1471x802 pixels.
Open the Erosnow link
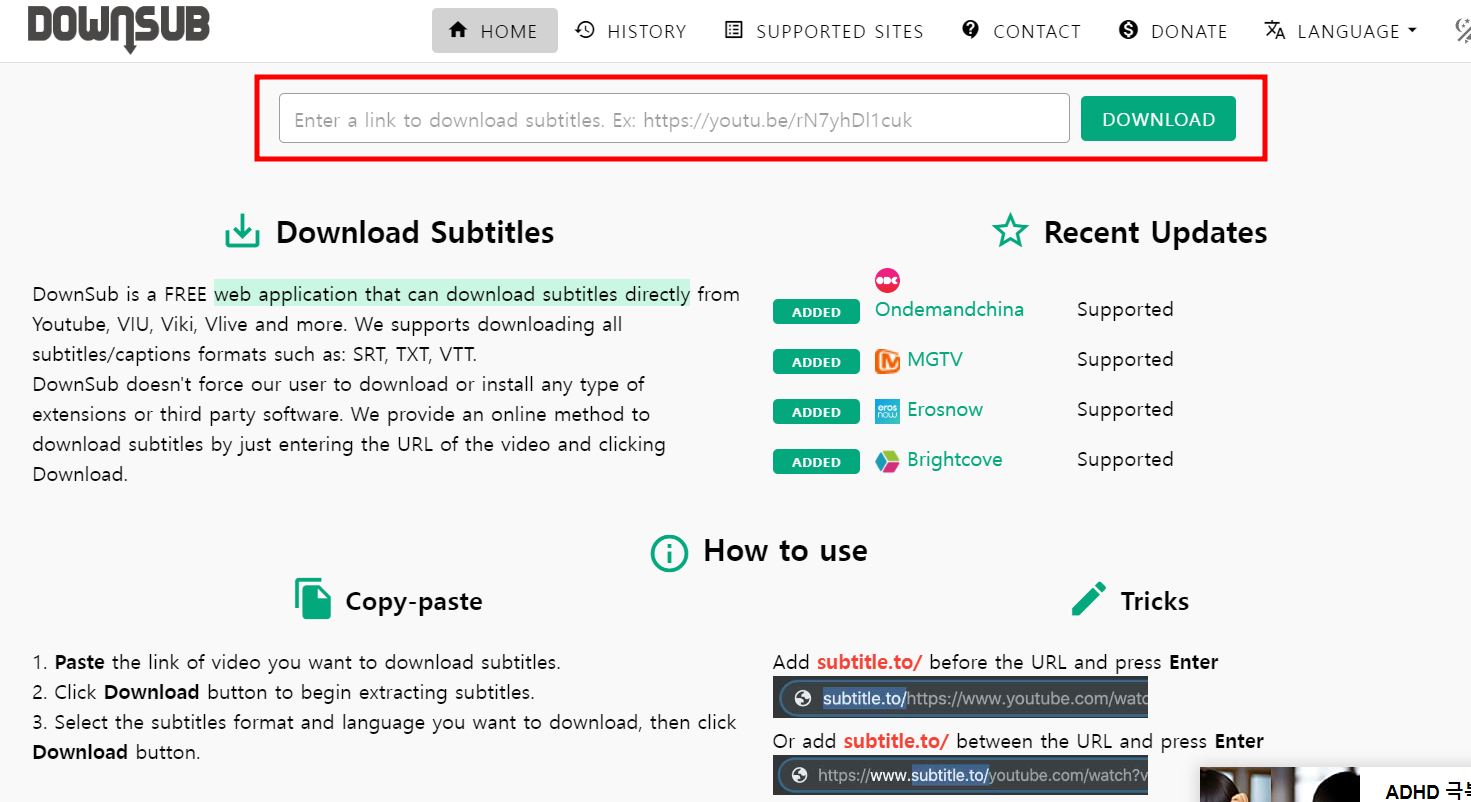coord(945,409)
